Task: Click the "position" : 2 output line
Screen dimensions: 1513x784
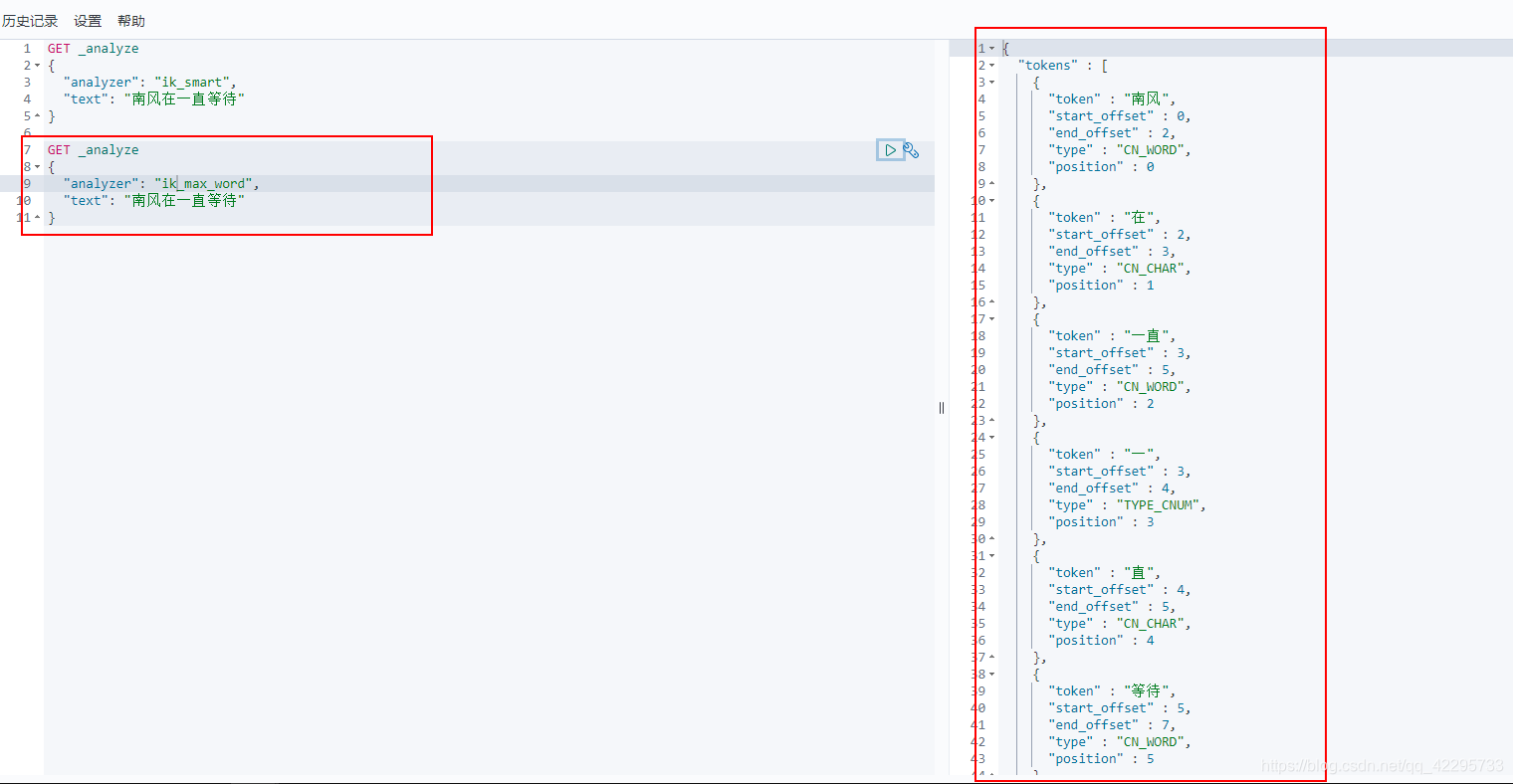Action: pos(1101,404)
